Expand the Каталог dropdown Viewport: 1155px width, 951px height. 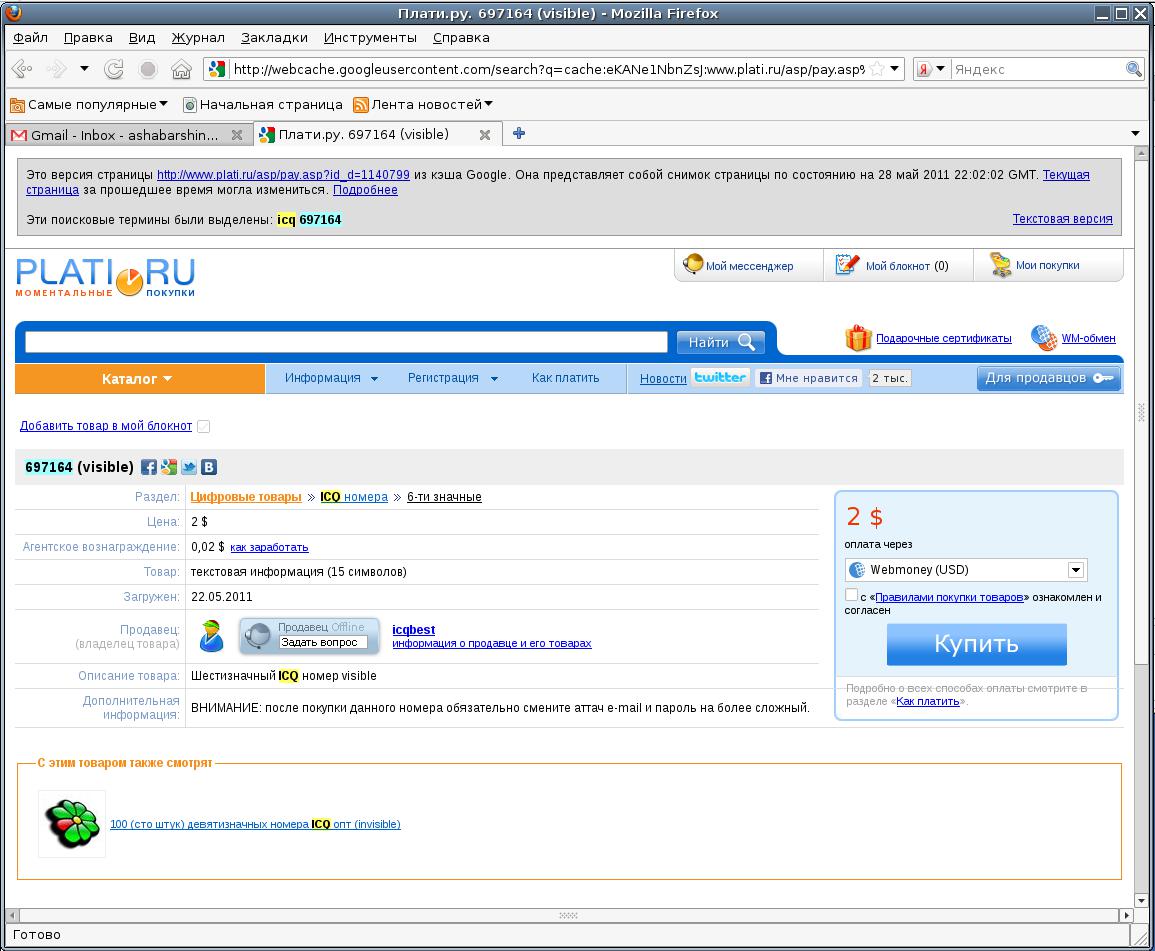(x=139, y=379)
